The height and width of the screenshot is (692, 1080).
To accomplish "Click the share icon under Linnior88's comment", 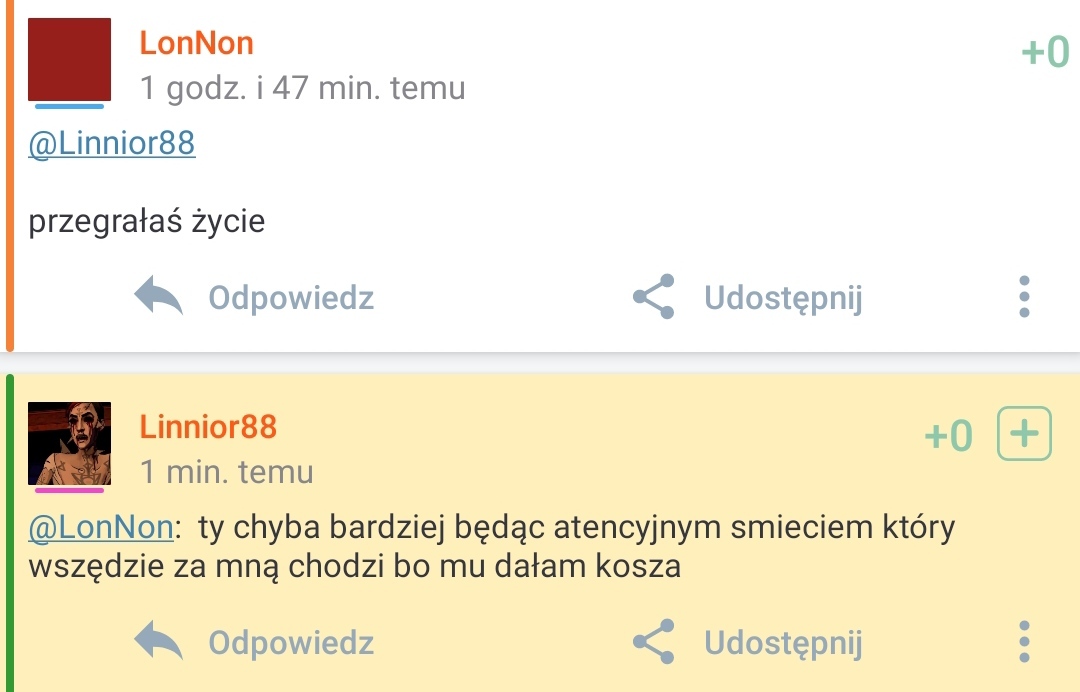I will click(653, 641).
